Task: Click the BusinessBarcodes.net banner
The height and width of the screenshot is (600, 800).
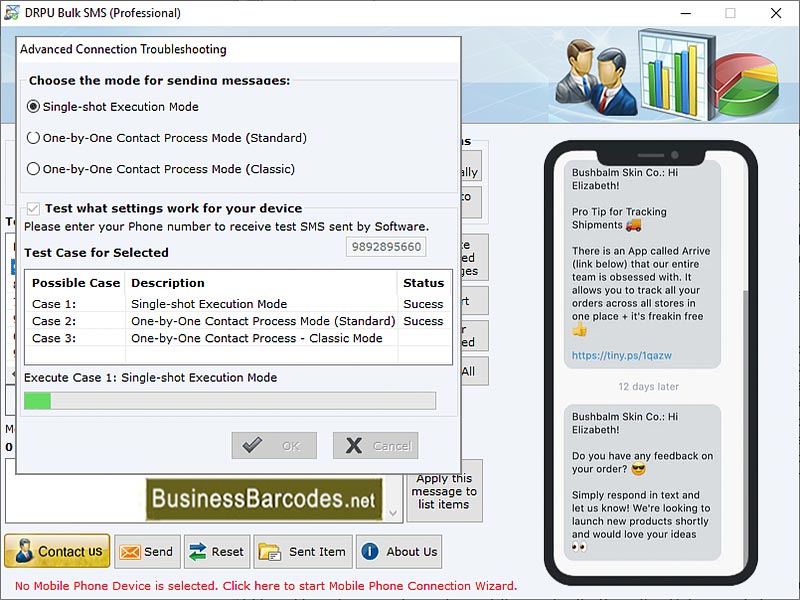Action: [264, 499]
